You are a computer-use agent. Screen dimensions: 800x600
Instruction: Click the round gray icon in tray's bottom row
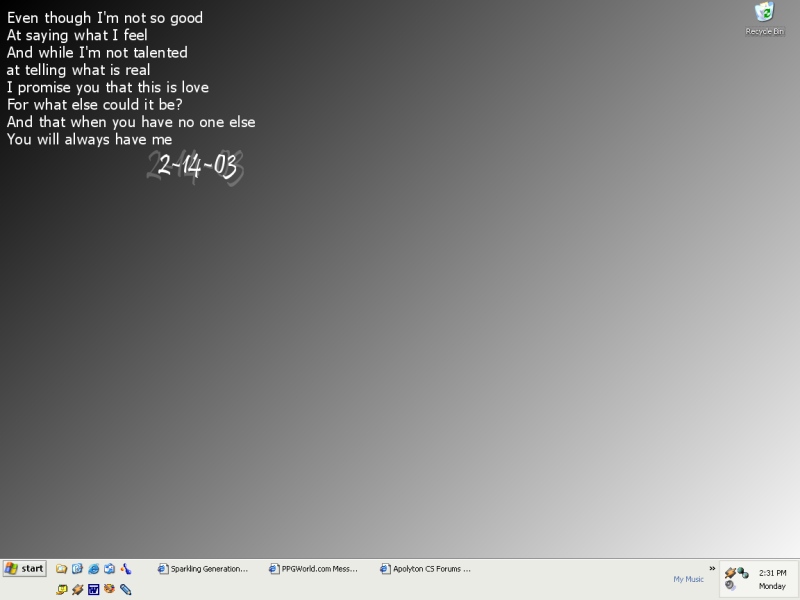[x=731, y=585]
